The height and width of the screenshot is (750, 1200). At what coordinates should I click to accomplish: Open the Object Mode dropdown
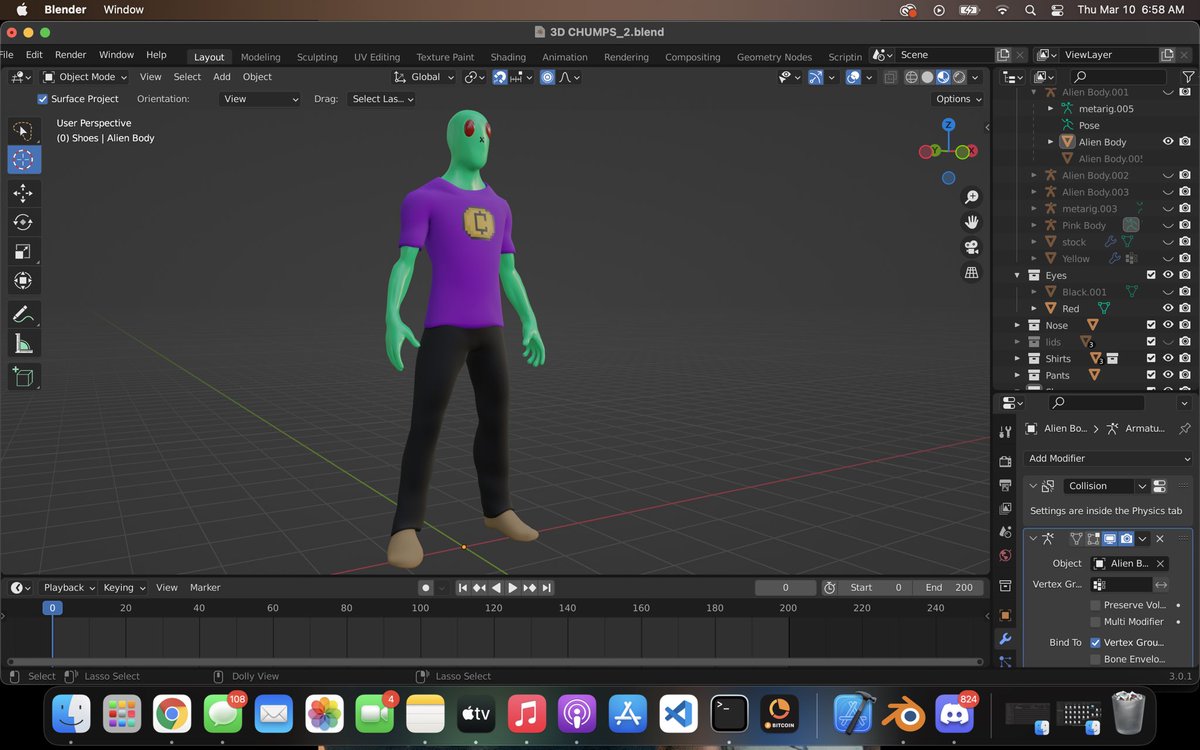click(x=86, y=77)
